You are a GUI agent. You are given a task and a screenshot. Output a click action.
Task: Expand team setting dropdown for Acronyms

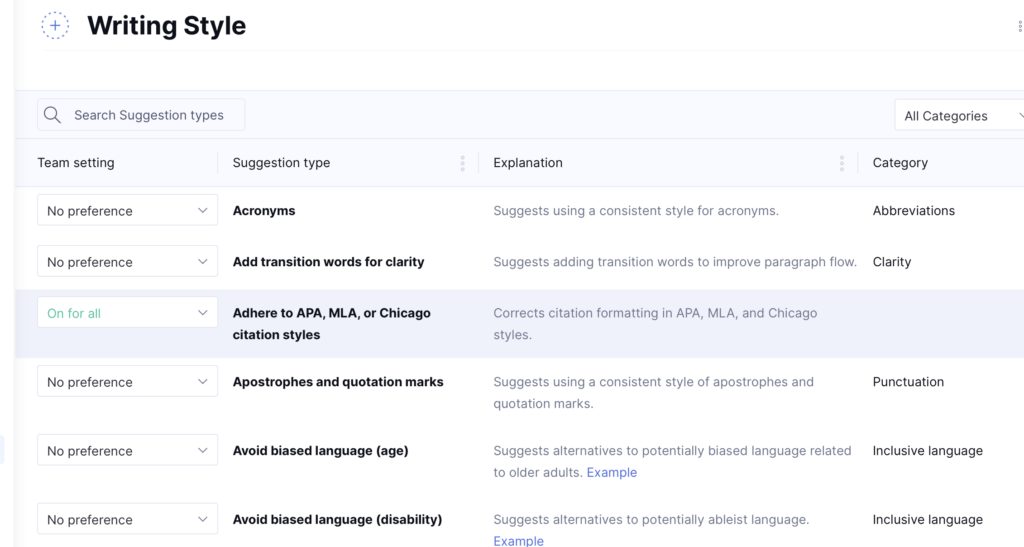(127, 211)
